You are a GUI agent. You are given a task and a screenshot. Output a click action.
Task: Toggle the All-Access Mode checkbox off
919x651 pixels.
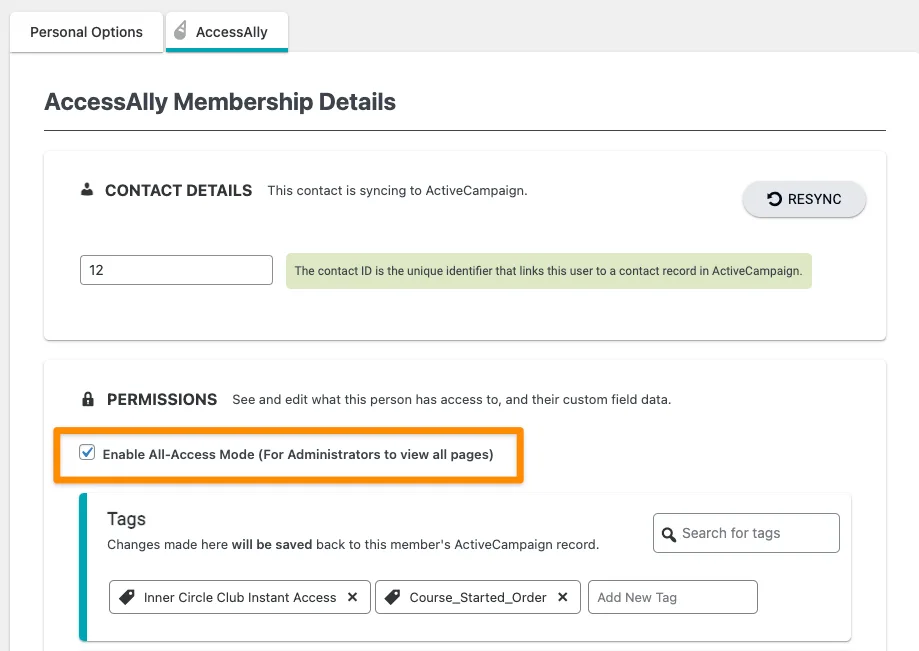pos(87,452)
